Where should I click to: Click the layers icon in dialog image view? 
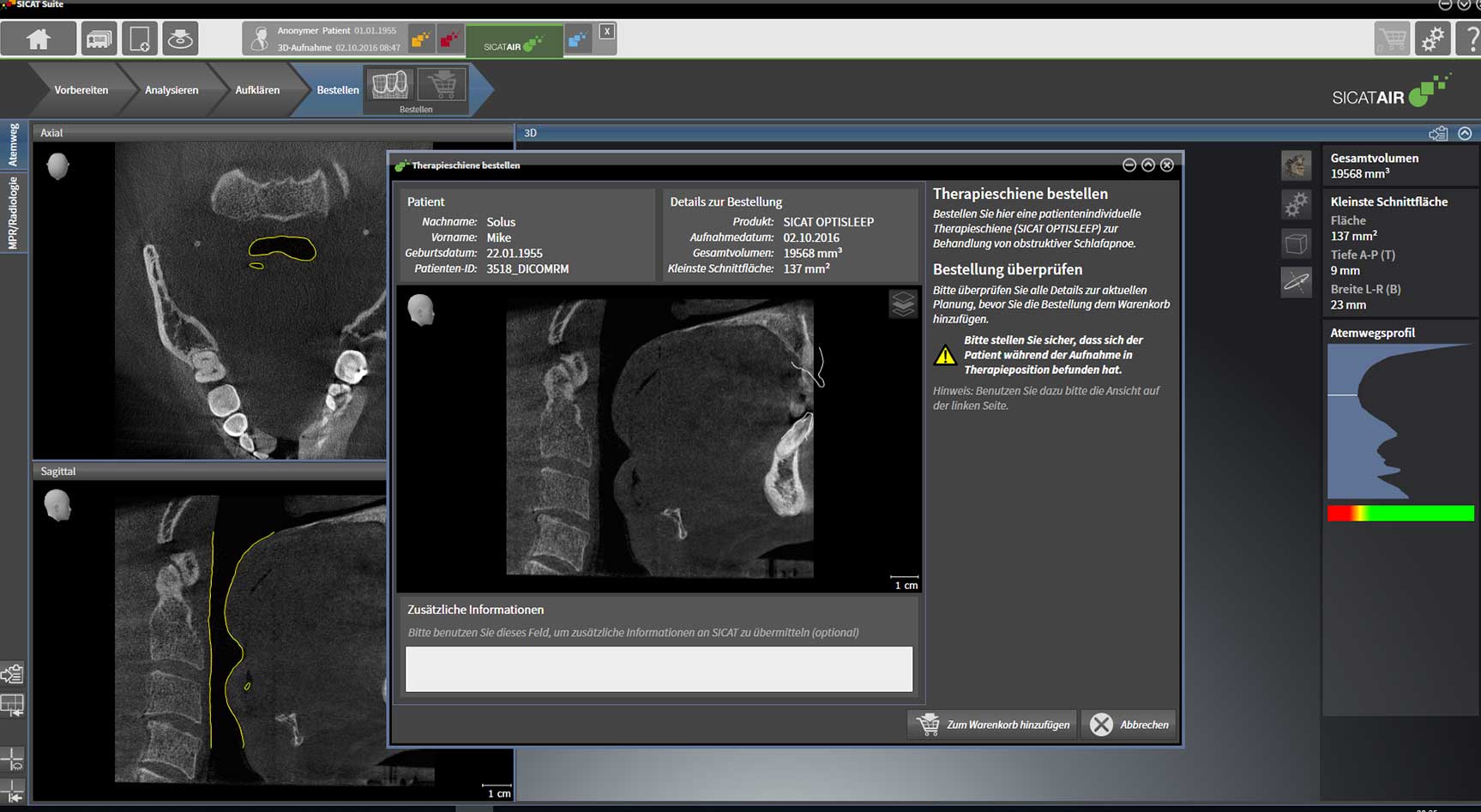click(903, 304)
